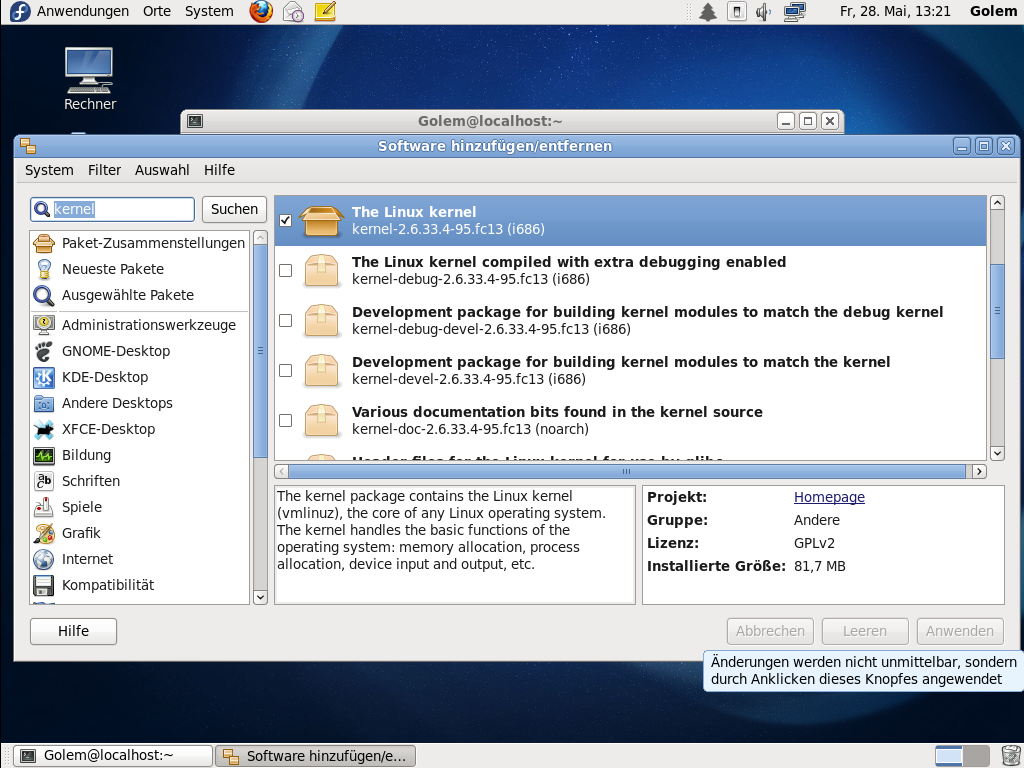Screen dimensions: 1024x768
Task: Click the Kompatibilität floppy icon
Action: click(x=44, y=585)
